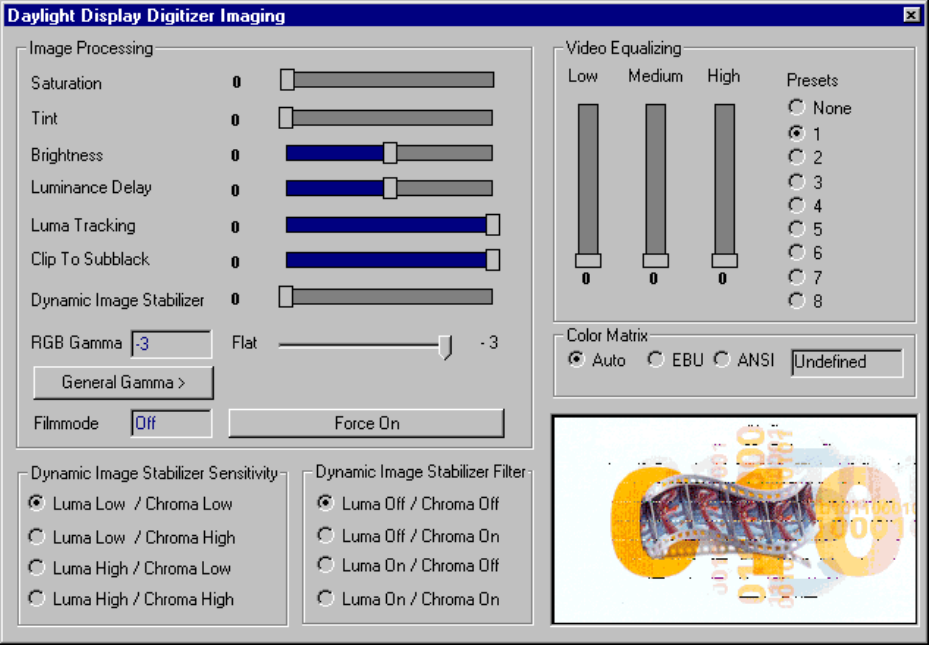Select preset 1 radio button
This screenshot has height=645, width=929.
[796, 133]
